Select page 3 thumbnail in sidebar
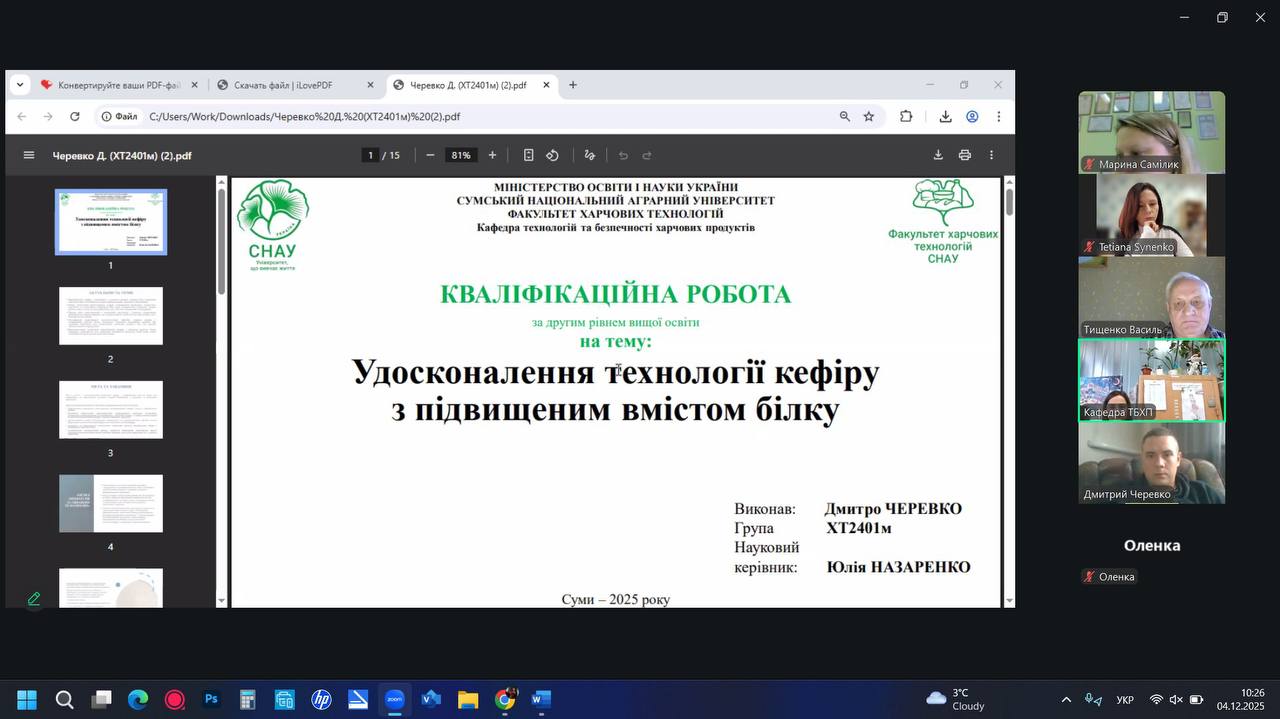Image resolution: width=1280 pixels, height=719 pixels. [111, 409]
